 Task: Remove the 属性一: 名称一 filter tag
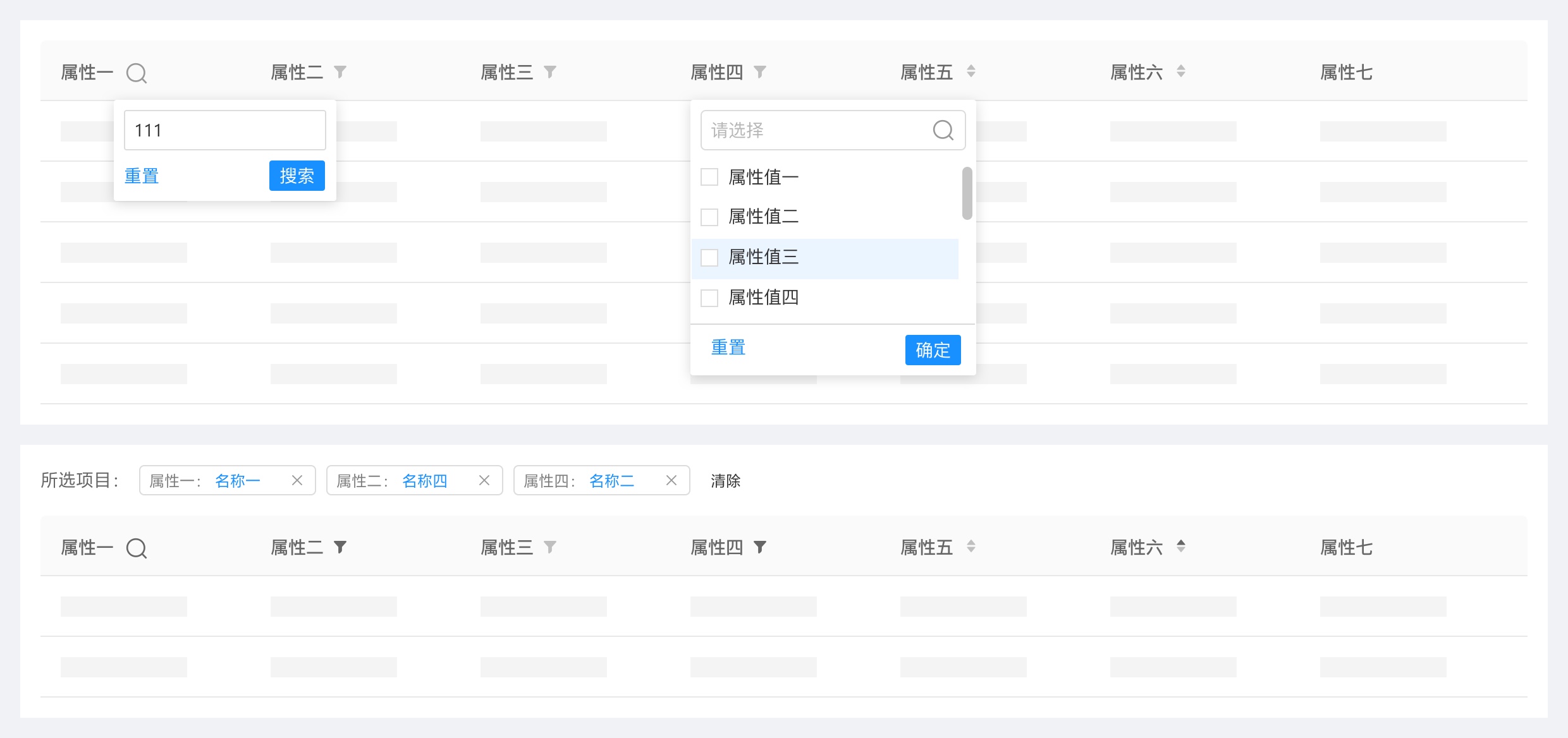[x=297, y=480]
